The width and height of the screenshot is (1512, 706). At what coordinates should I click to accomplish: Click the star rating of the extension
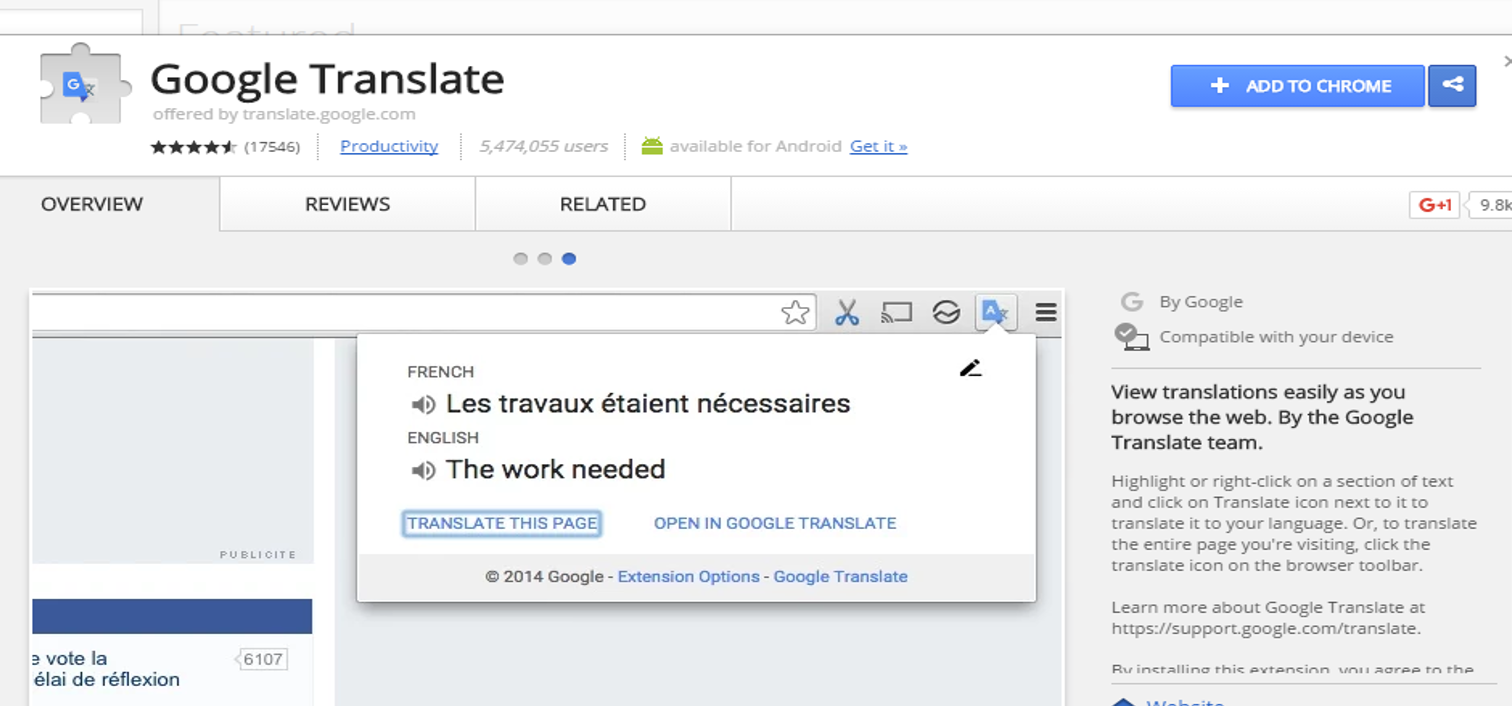pos(193,147)
